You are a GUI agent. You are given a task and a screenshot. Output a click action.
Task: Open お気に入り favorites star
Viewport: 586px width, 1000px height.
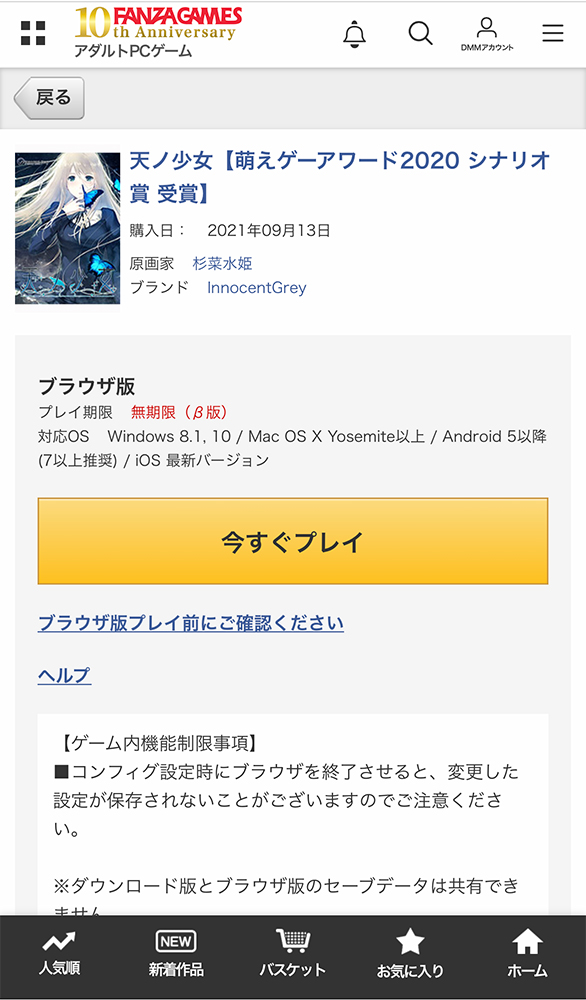coord(410,955)
